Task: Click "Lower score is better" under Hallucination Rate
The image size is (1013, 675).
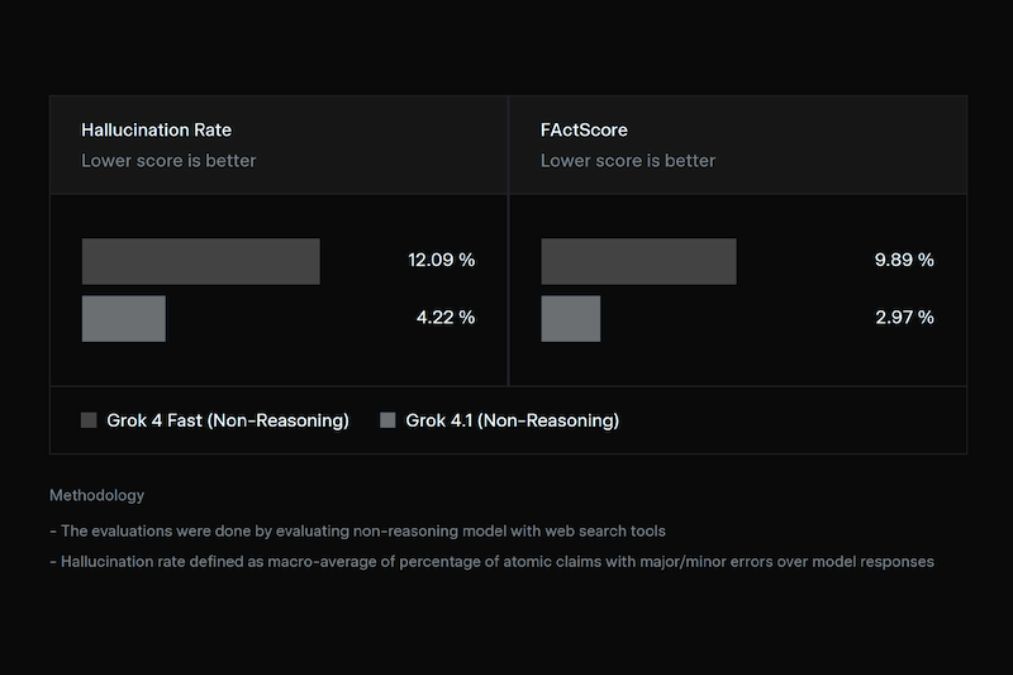Action: (x=168, y=161)
